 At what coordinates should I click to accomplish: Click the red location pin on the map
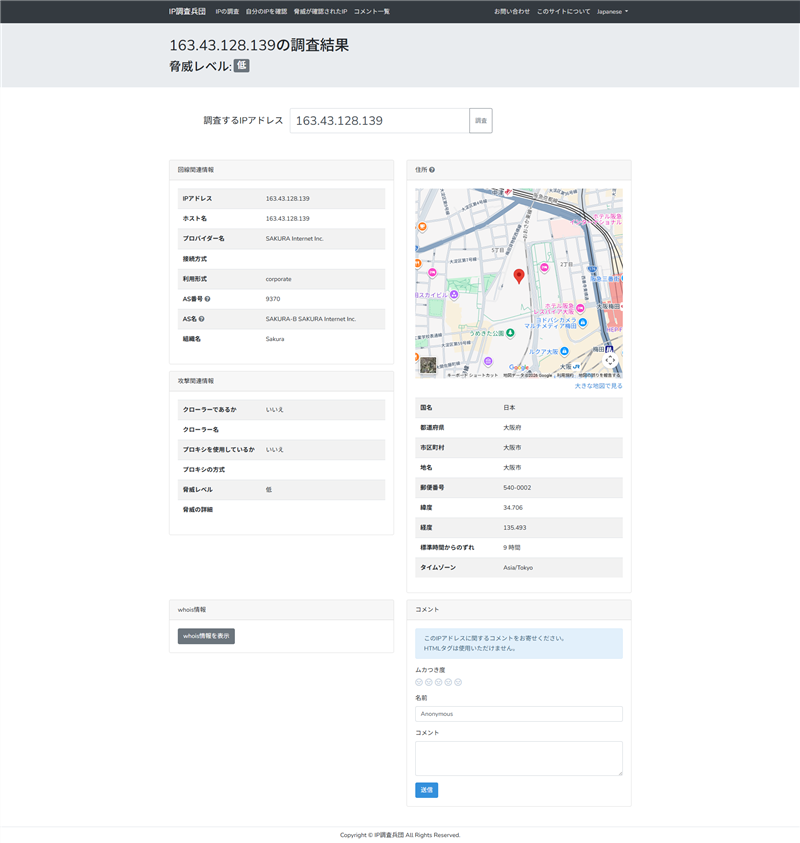point(519,276)
